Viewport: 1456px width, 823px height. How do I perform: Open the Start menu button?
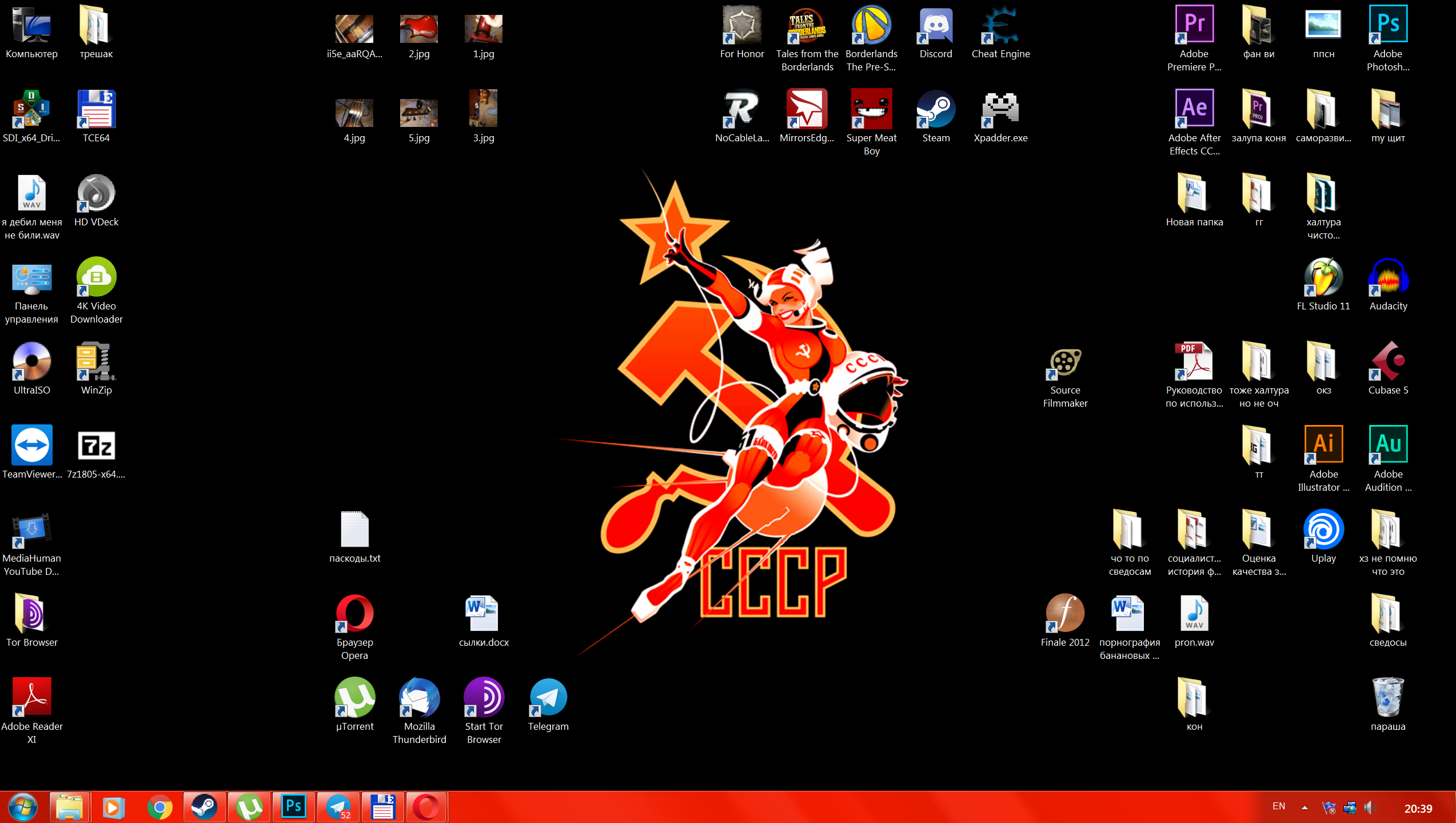[23, 807]
